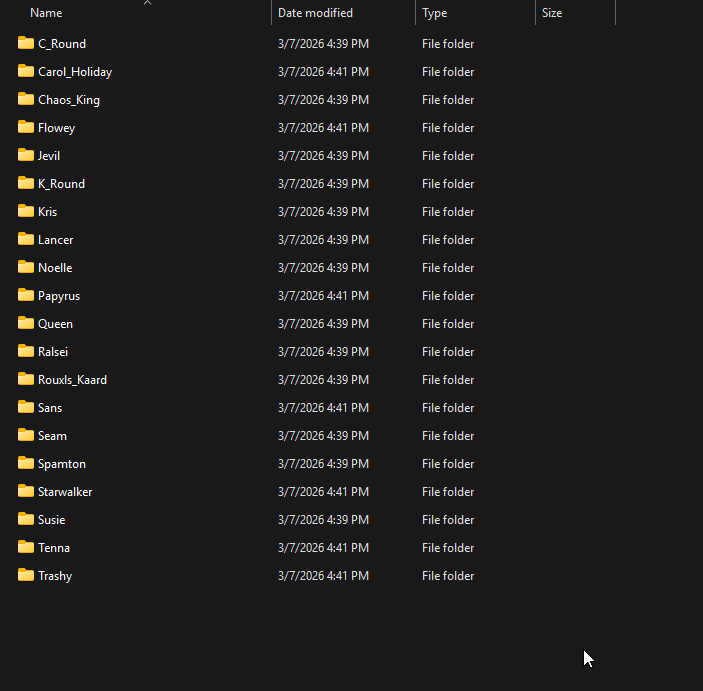The width and height of the screenshot is (703, 691).
Task: Select the Rouxls_Kaard folder name
Action: coord(73,380)
